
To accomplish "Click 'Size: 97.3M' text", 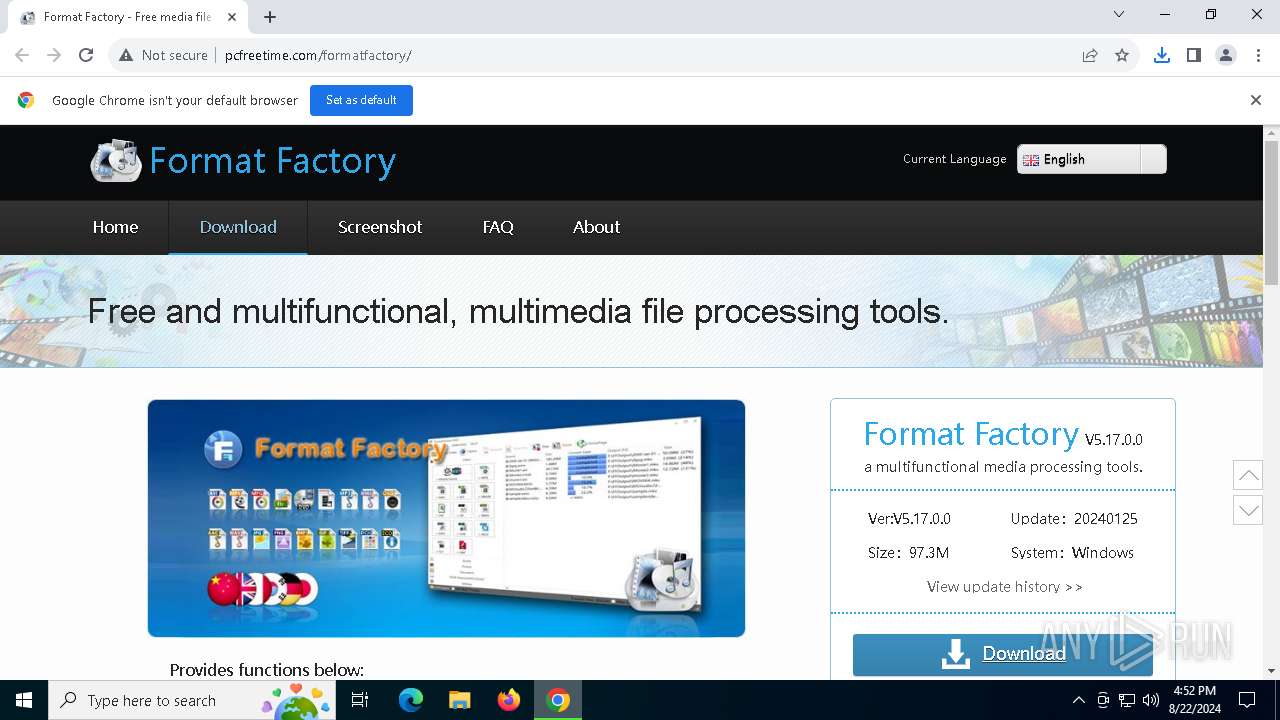I will click(x=908, y=553).
